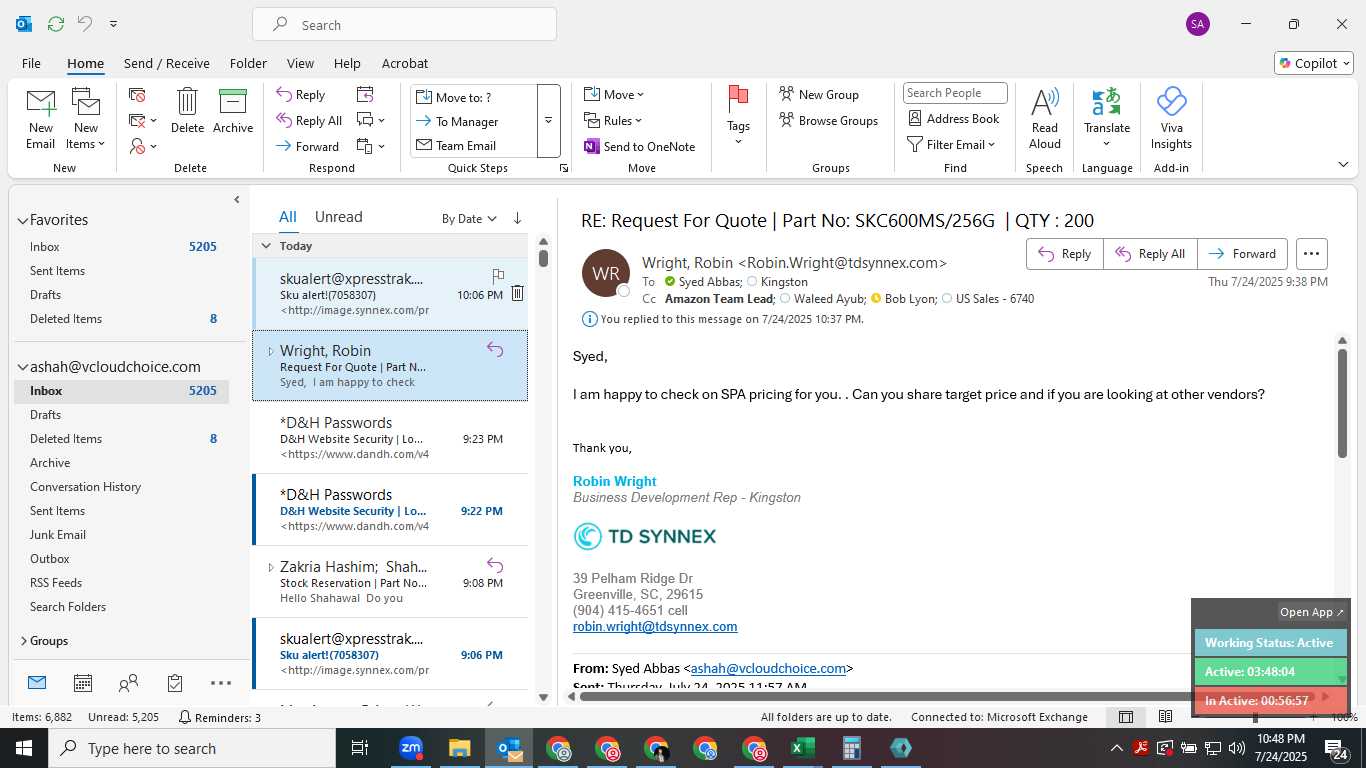Open the File menu
1366x768 pixels.
click(x=31, y=63)
